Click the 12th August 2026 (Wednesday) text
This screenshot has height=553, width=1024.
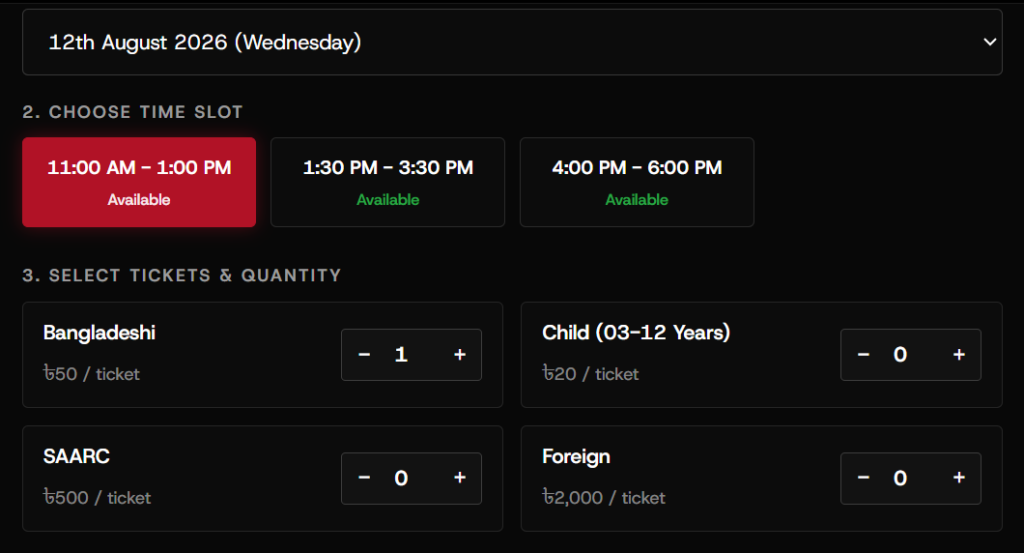pos(205,42)
